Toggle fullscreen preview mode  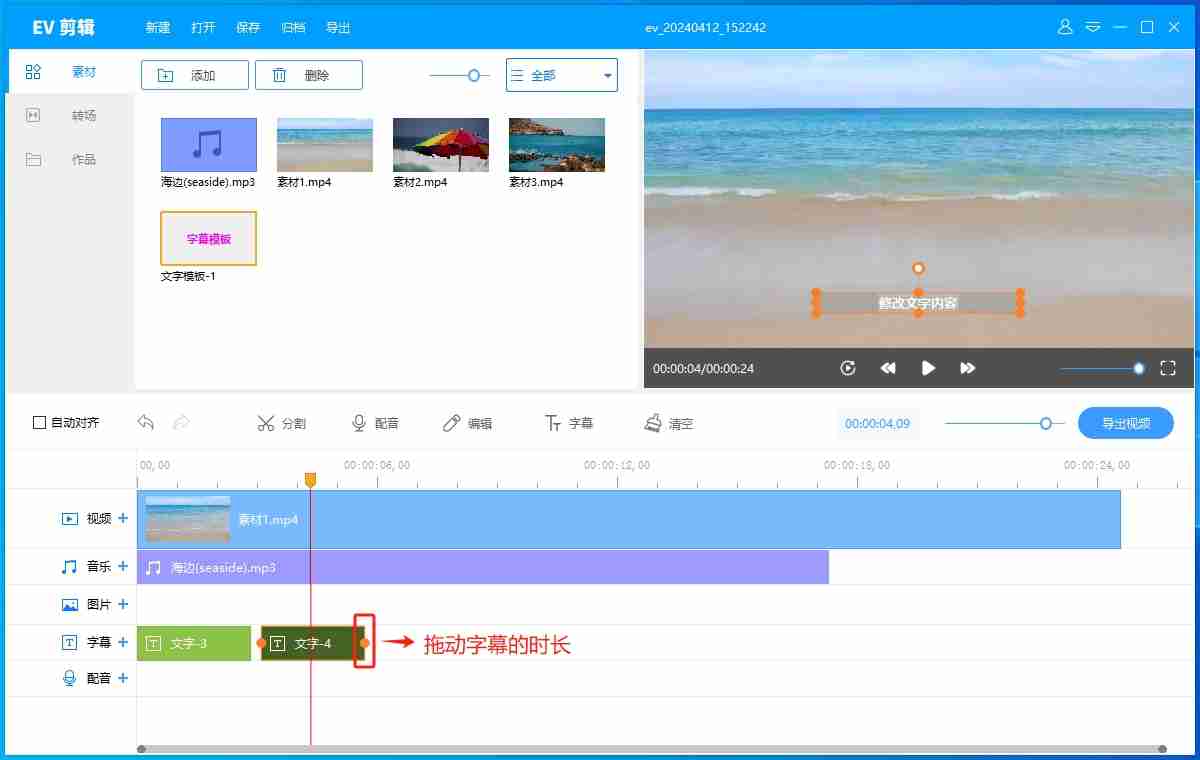[1167, 368]
